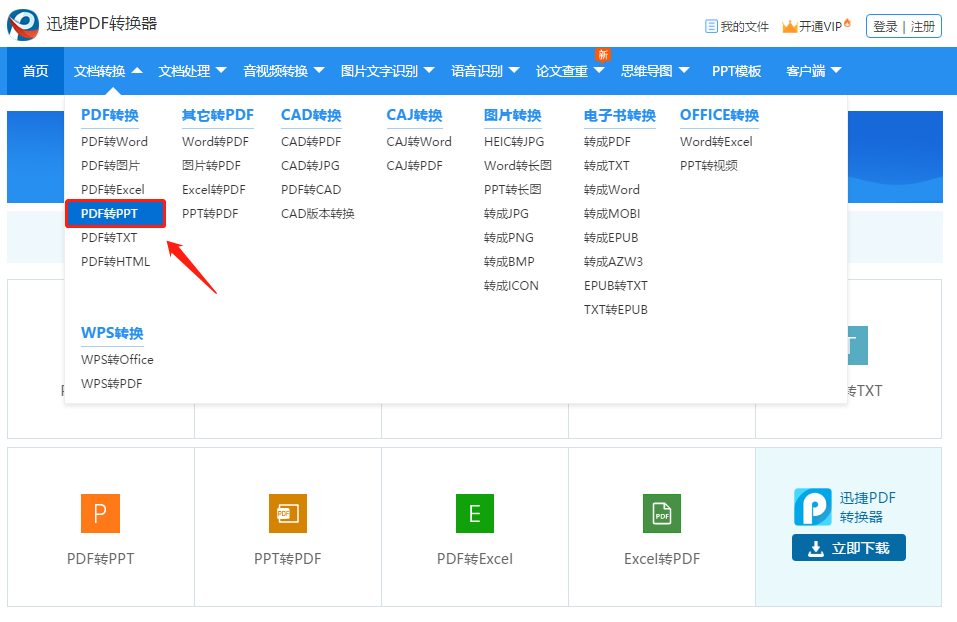The width and height of the screenshot is (957, 622).
Task: Expand the 音视频转换 dropdown
Action: click(x=284, y=71)
